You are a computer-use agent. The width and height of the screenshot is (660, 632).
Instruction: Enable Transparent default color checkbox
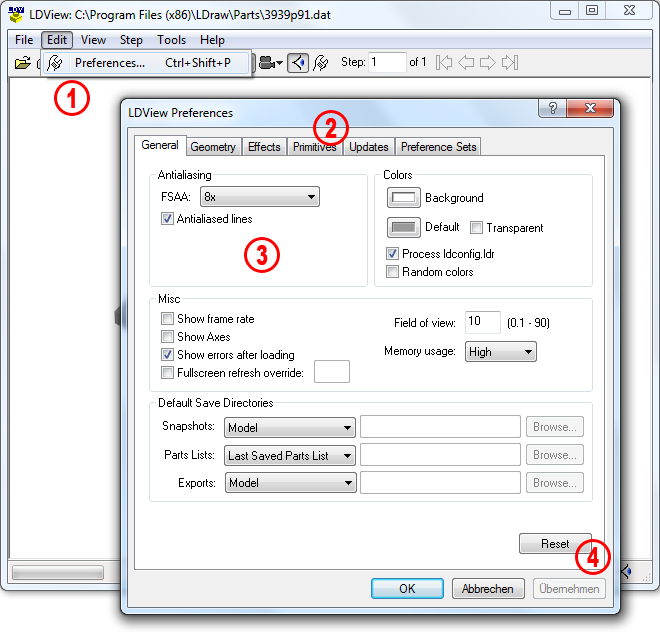(476, 227)
